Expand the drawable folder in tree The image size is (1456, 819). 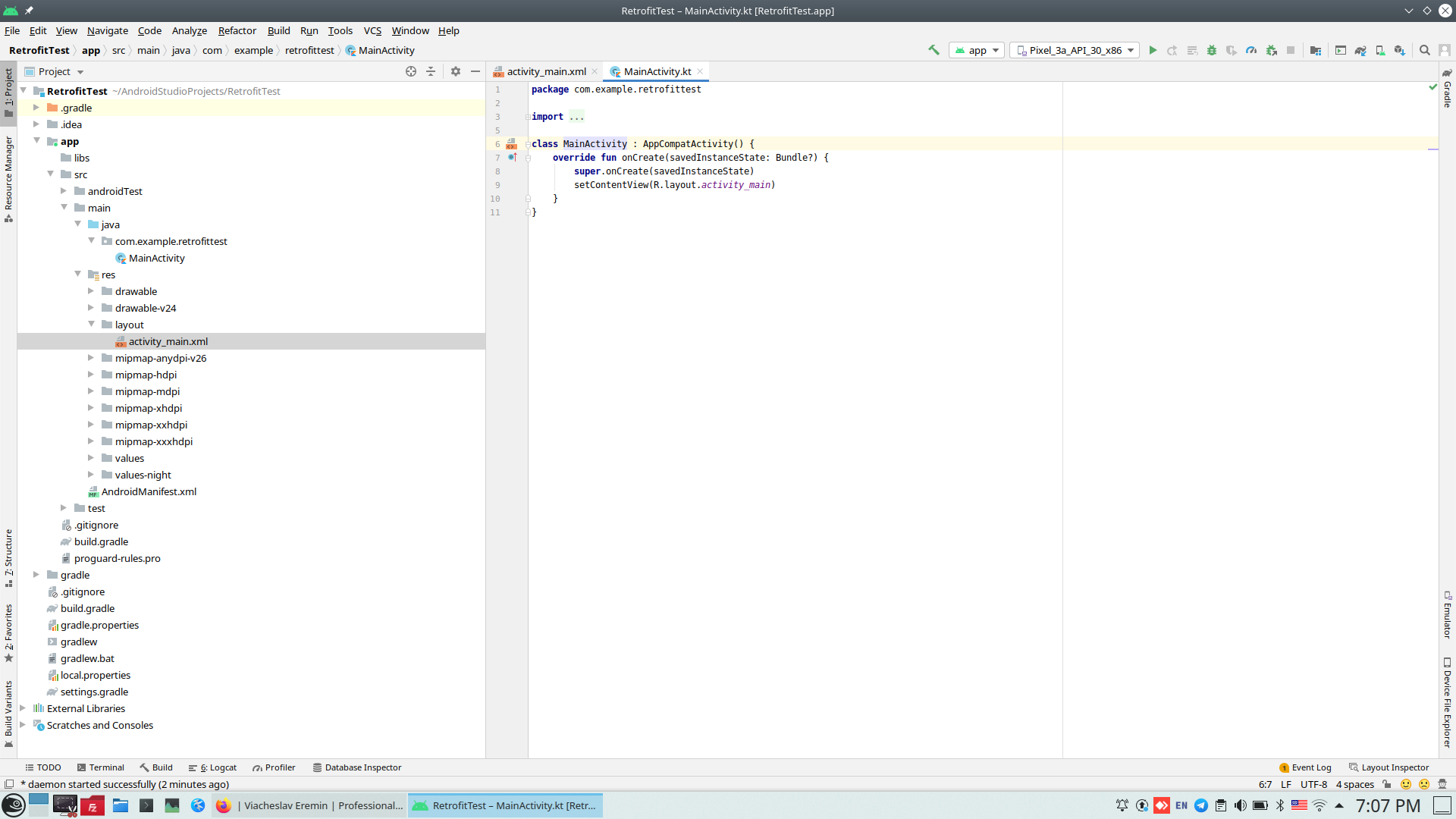click(x=91, y=291)
